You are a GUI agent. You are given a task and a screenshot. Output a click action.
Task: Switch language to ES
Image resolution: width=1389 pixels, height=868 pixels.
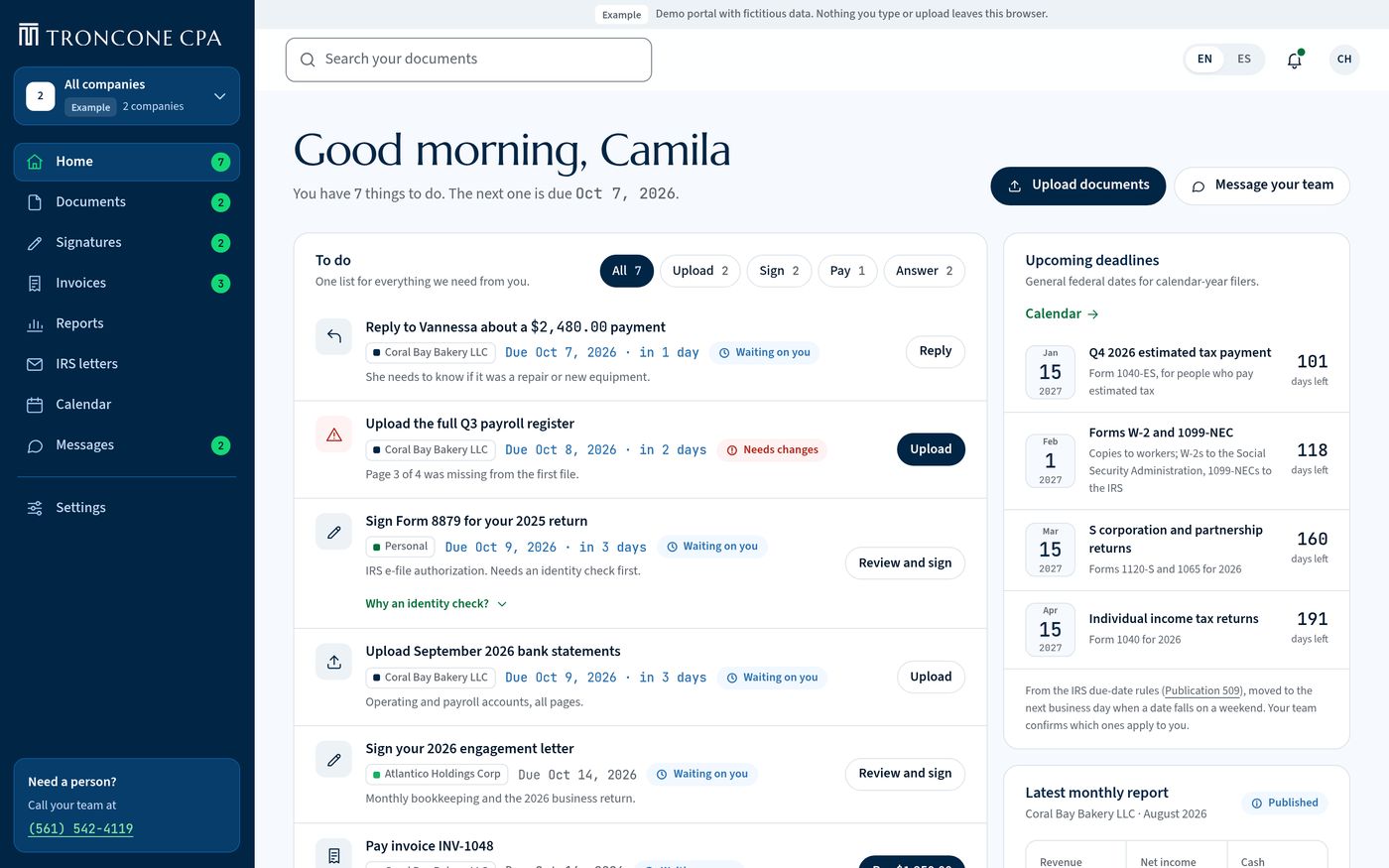1244,60
